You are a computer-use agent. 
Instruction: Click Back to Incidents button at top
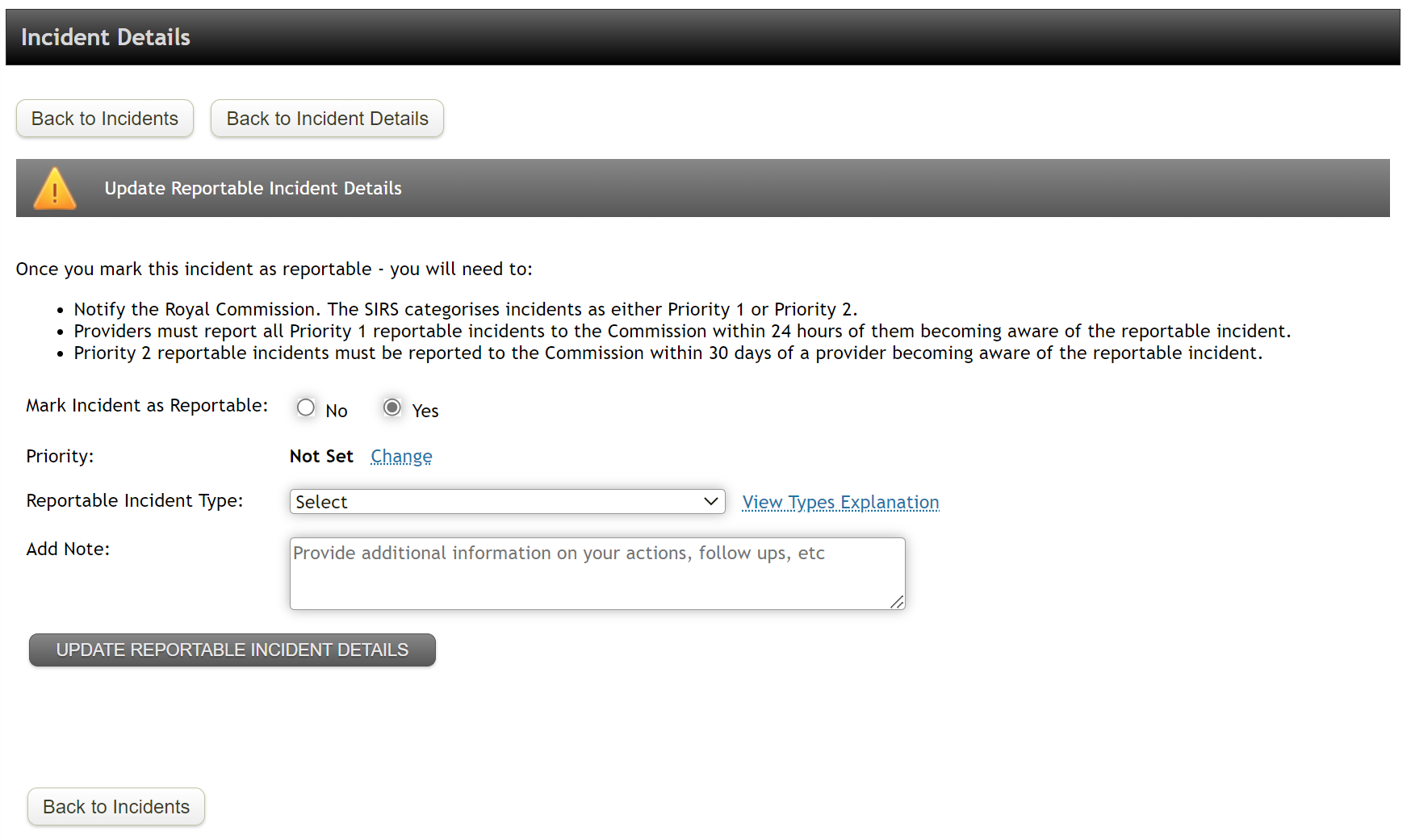click(104, 118)
